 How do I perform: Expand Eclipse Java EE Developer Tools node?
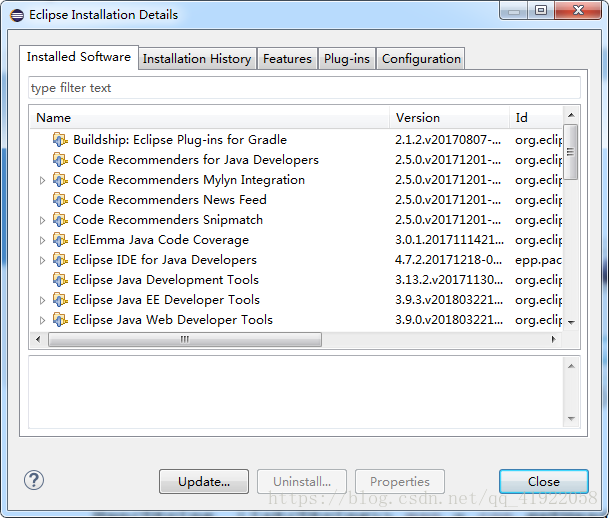(x=42, y=301)
